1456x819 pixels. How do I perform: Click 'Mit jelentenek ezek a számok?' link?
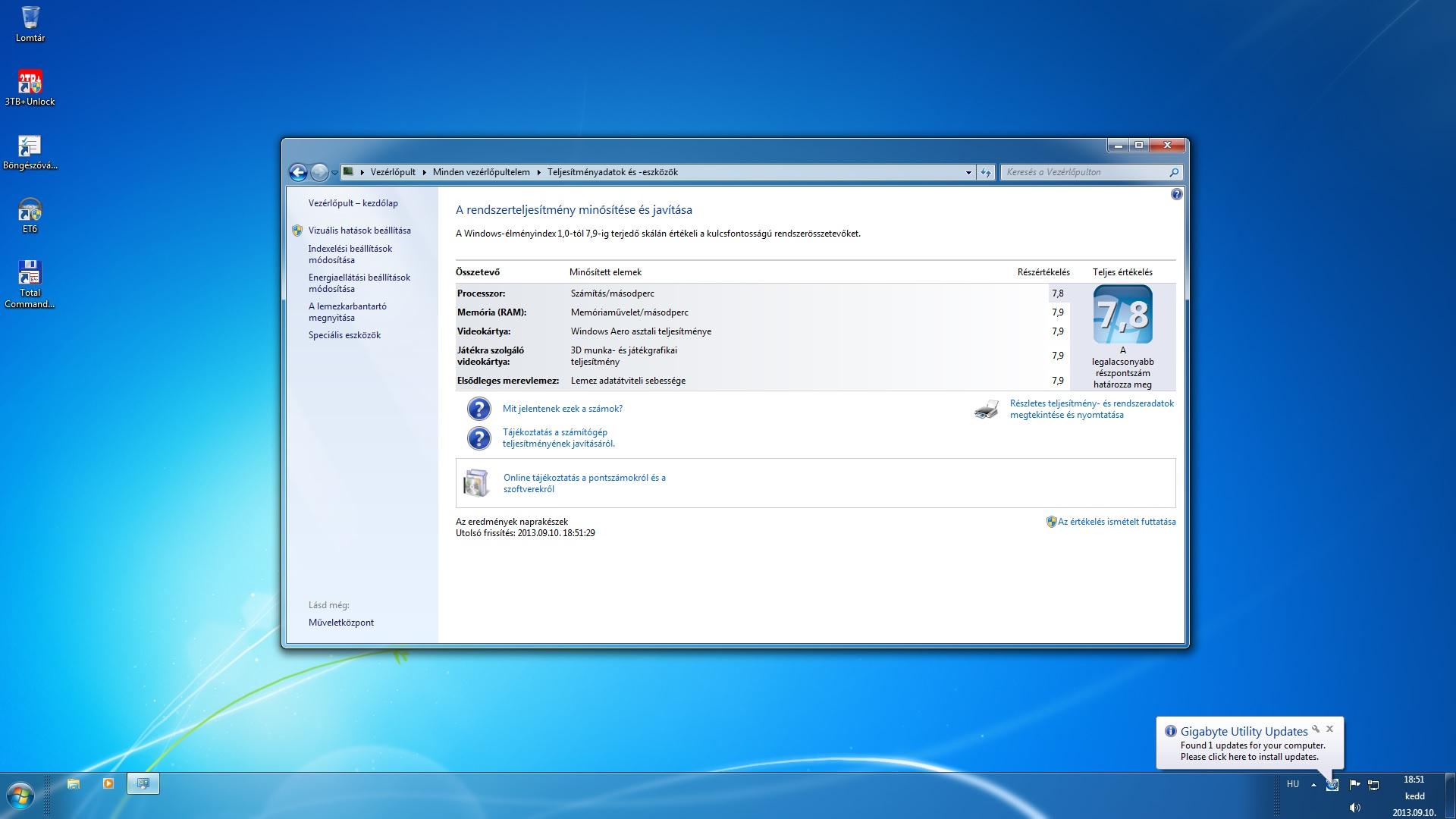click(562, 409)
